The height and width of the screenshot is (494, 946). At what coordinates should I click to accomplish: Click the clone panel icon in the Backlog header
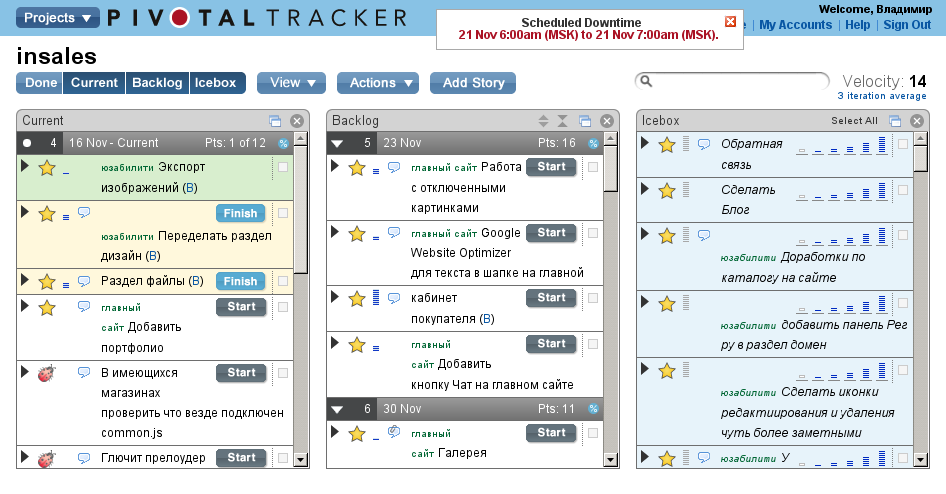coord(585,121)
